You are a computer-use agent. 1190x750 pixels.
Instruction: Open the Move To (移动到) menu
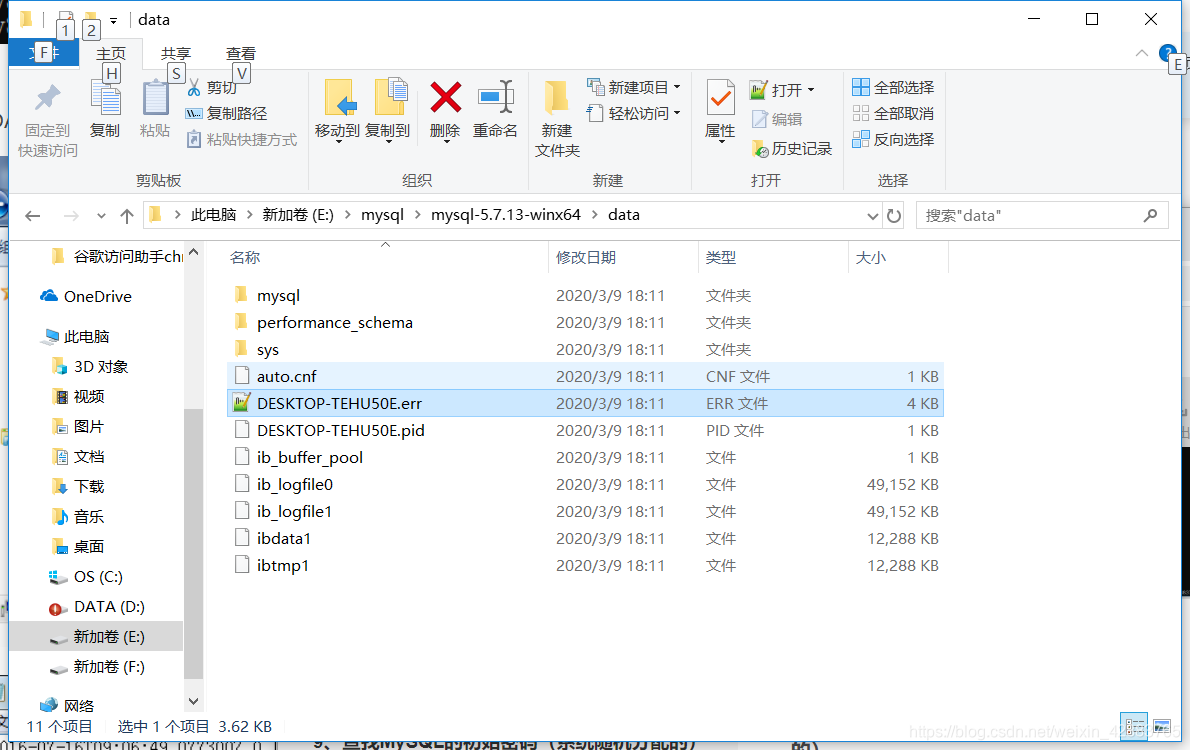coord(337,110)
